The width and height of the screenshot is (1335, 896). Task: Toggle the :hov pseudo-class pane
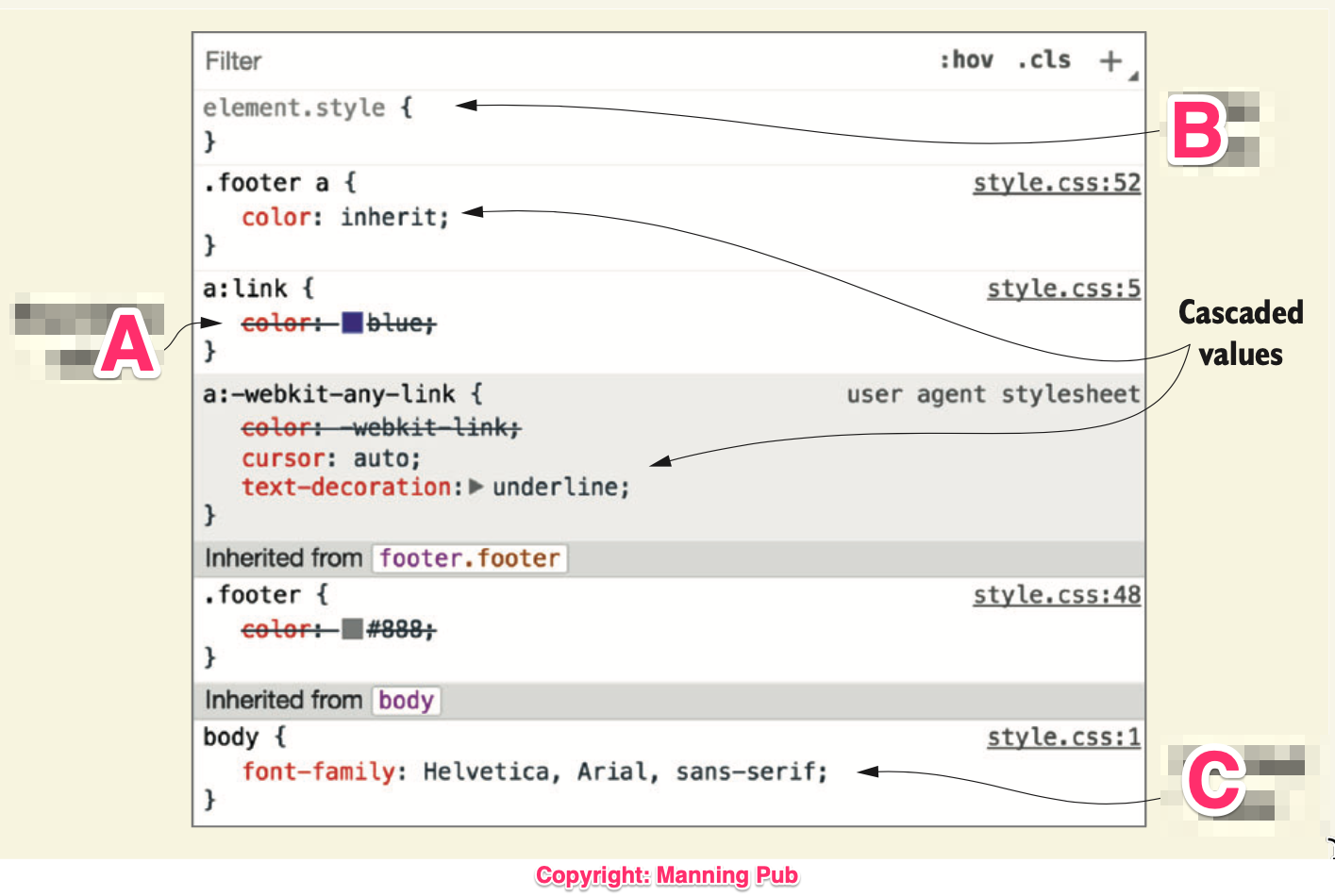[968, 59]
